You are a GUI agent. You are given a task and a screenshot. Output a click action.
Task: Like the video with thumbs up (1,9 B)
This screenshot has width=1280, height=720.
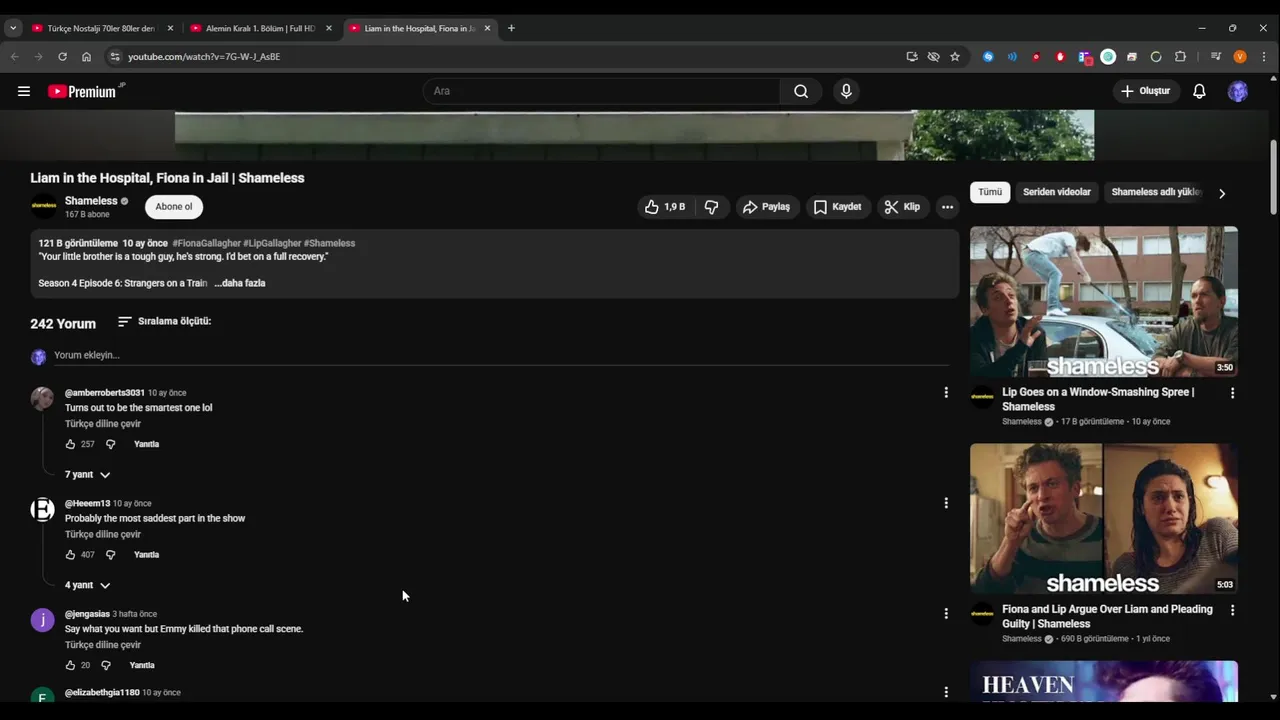click(665, 207)
